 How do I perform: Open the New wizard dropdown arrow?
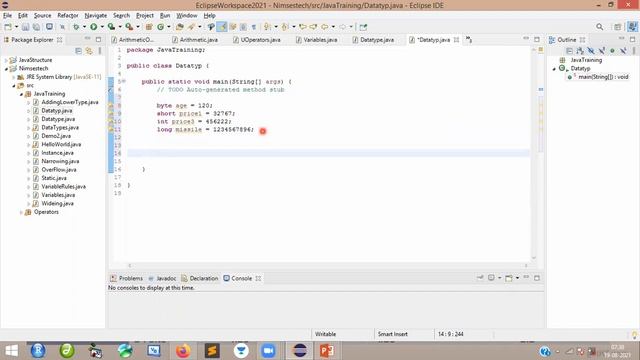point(16,27)
